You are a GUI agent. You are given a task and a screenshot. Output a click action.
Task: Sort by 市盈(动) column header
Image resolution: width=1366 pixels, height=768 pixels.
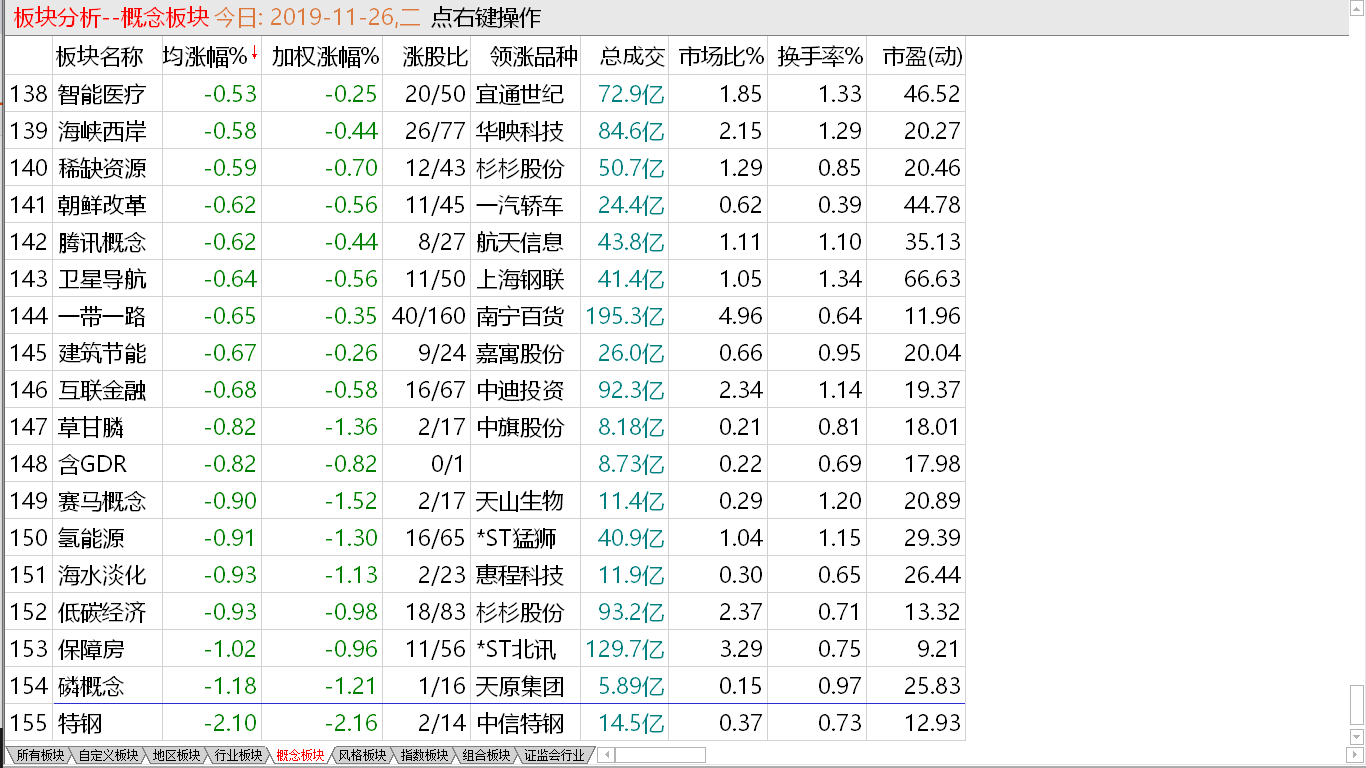click(922, 56)
